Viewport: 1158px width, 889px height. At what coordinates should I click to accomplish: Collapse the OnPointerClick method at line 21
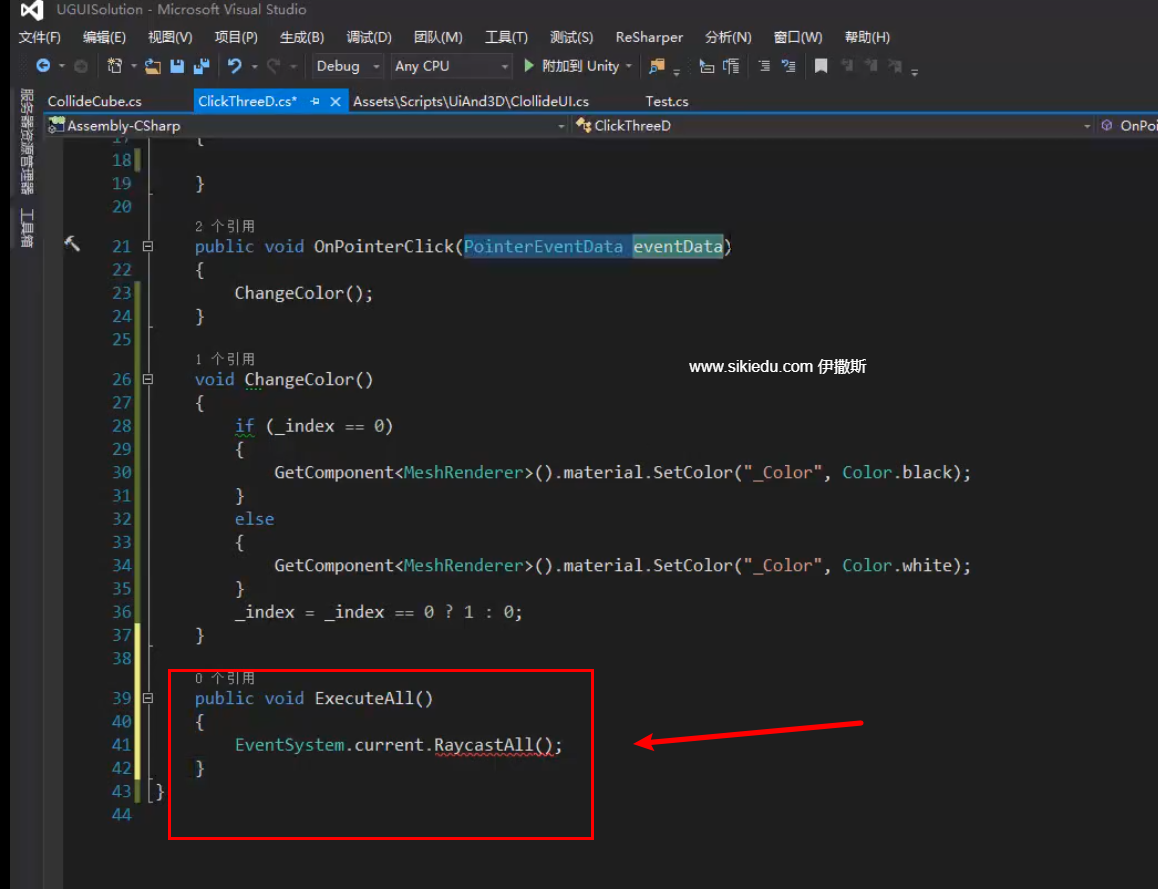(148, 247)
